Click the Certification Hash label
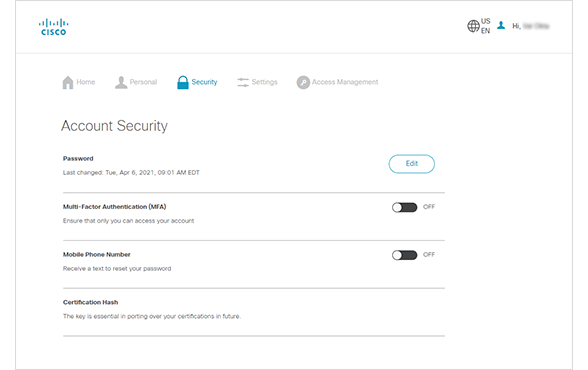The width and height of the screenshot is (588, 370). pyautogui.click(x=90, y=302)
